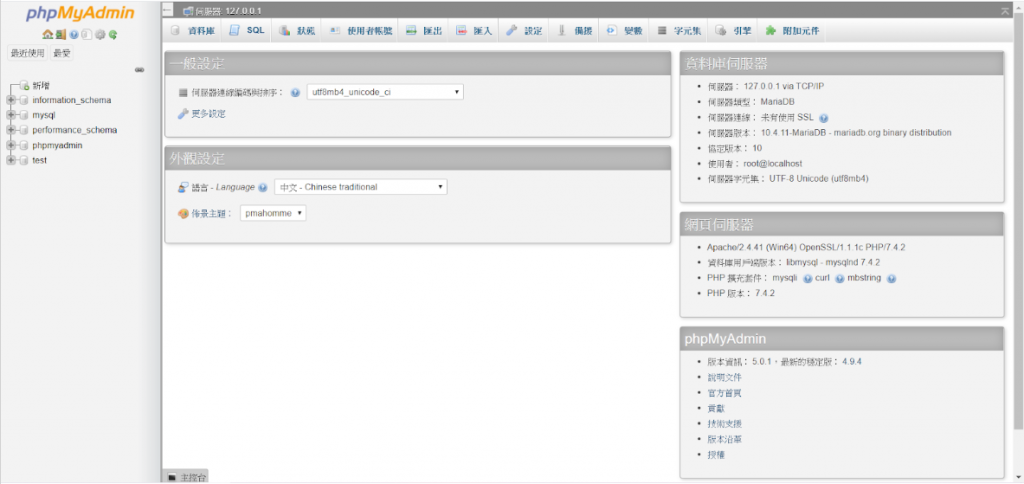Image resolution: width=1024 pixels, height=484 pixels.
Task: Click the chain link icon in sidebar
Action: (139, 70)
